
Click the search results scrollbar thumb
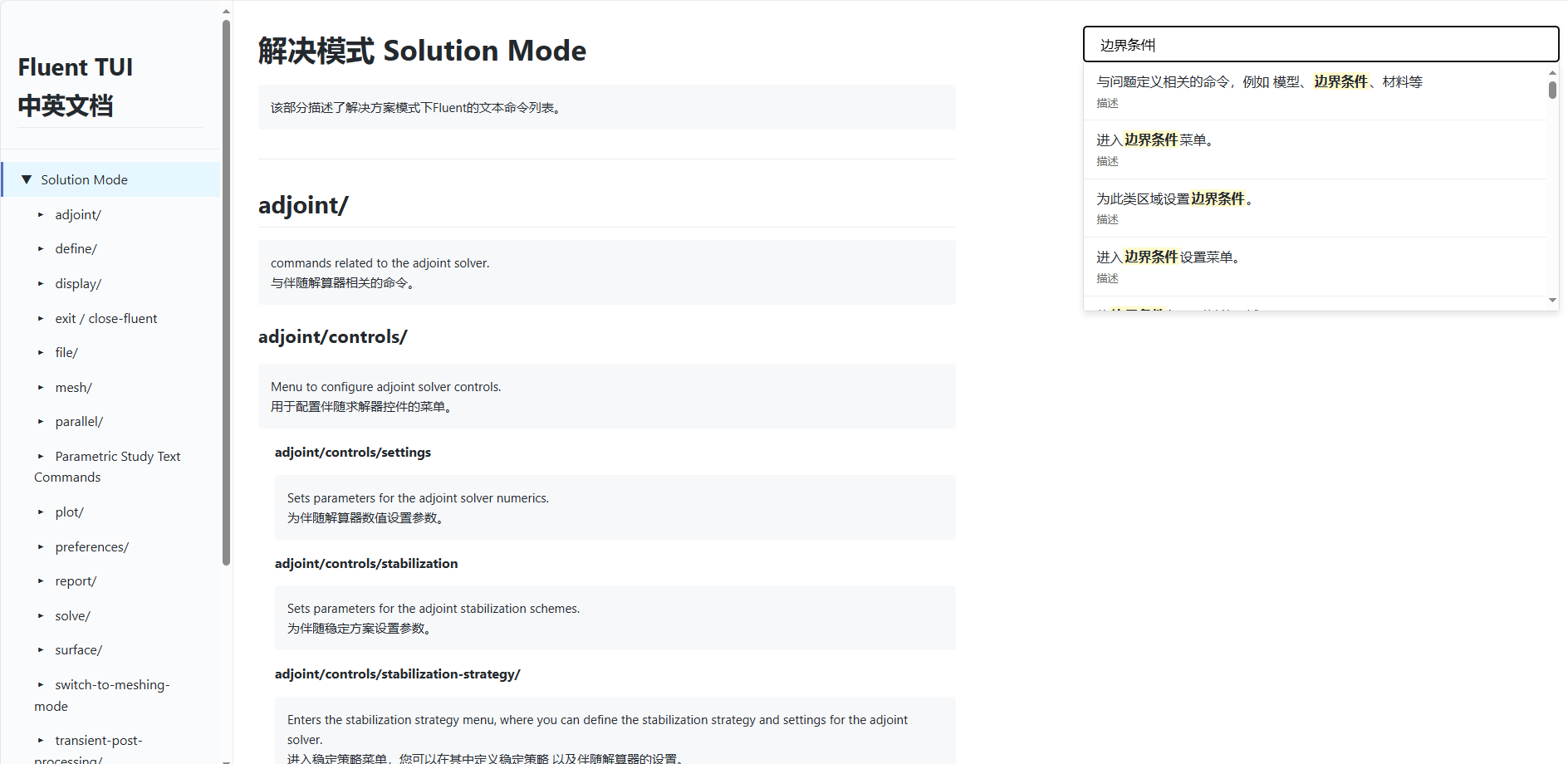pos(1552,90)
